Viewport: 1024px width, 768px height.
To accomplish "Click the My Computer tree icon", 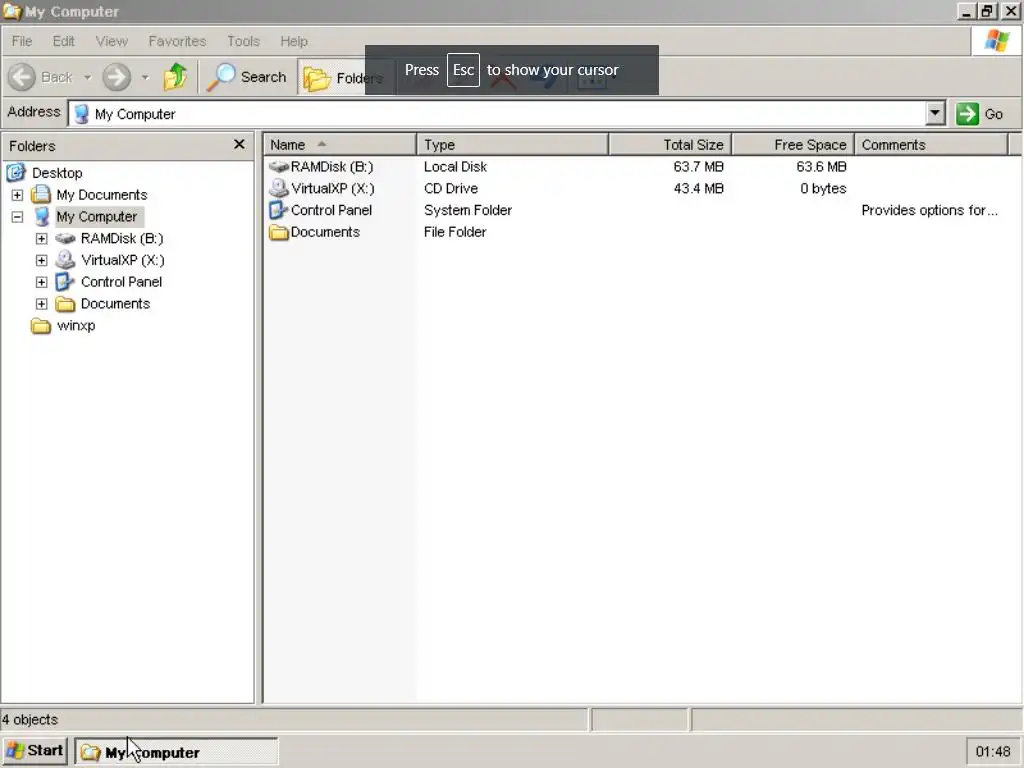I will click(x=42, y=216).
